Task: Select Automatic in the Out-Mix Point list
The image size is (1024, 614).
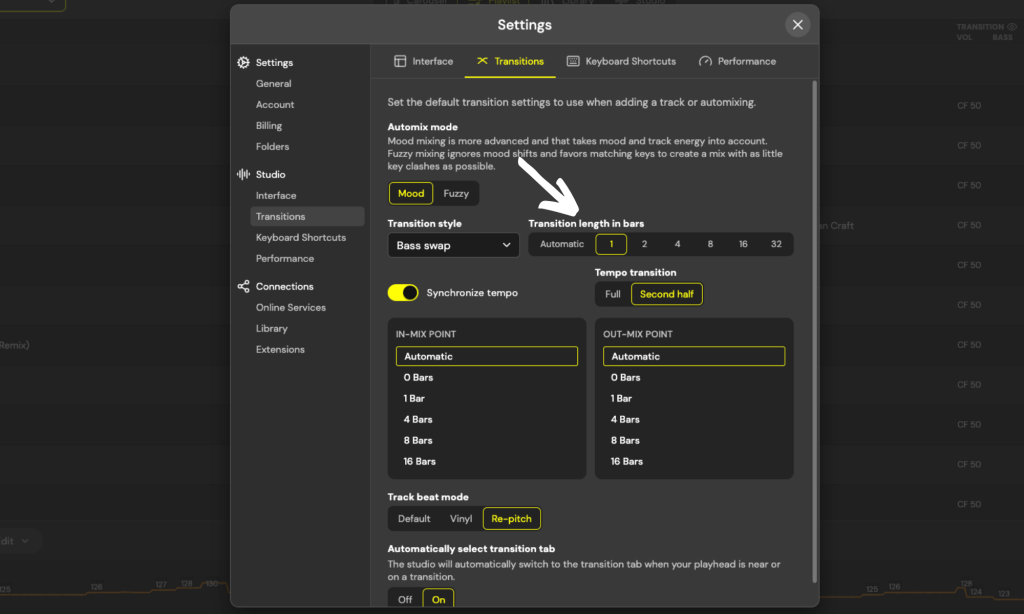Action: coord(694,356)
